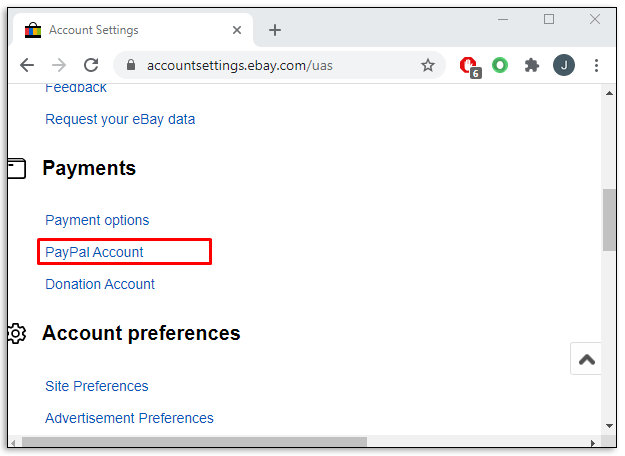The width and height of the screenshot is (625, 456).
Task: Click Request your eBay data link
Action: (x=120, y=119)
